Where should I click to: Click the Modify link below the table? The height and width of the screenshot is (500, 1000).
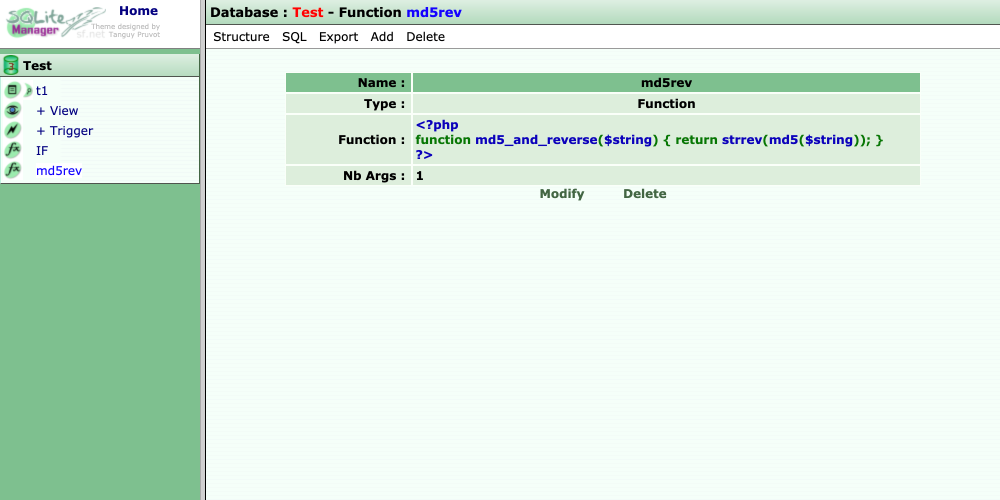coord(562,194)
